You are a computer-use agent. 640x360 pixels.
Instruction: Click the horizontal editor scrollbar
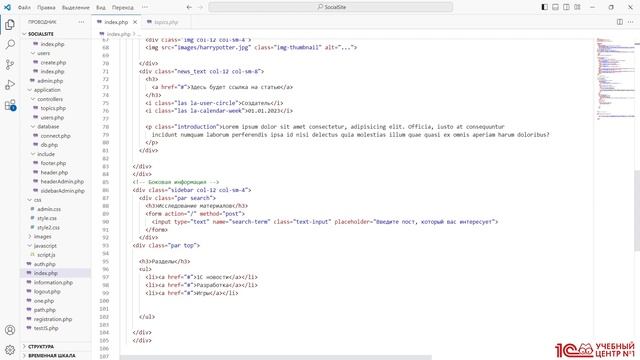click(x=276, y=358)
